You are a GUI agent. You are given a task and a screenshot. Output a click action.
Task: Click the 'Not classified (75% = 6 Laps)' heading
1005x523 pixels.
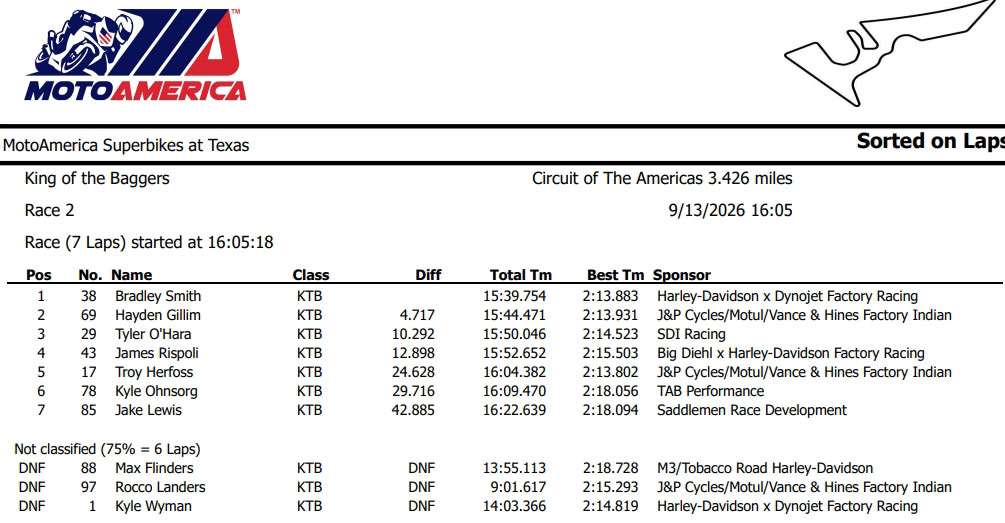pos(107,449)
